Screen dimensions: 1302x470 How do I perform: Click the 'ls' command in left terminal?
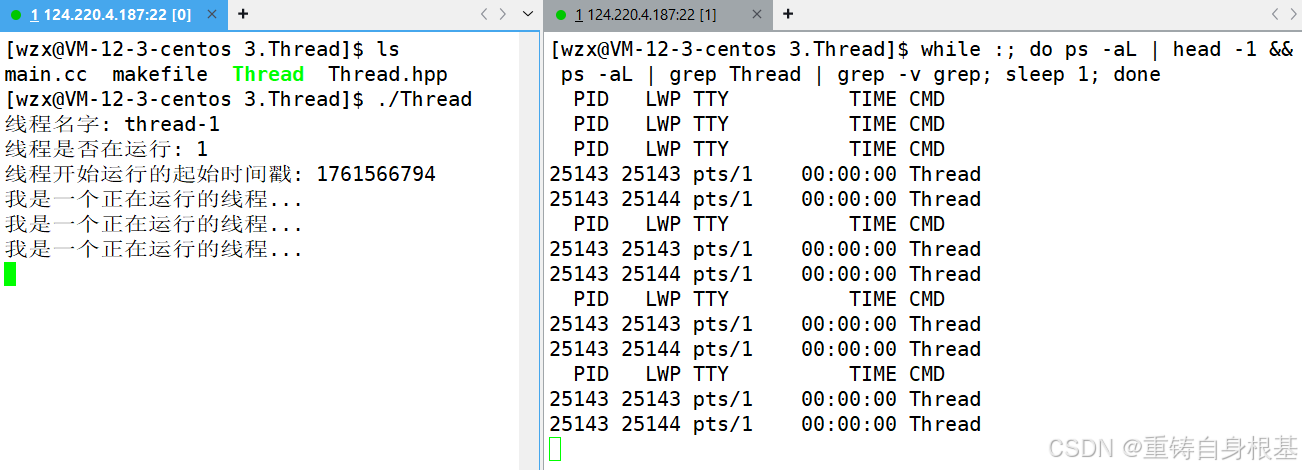[x=388, y=49]
